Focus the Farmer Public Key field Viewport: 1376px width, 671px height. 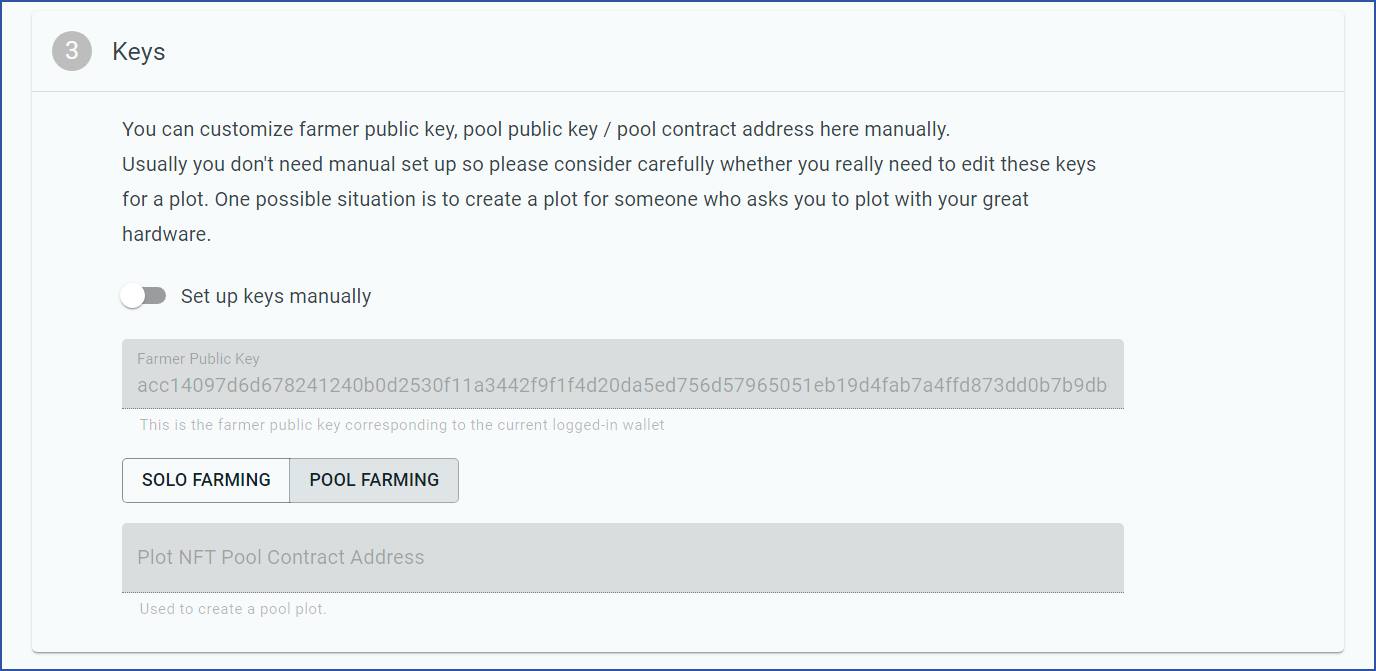(x=623, y=374)
